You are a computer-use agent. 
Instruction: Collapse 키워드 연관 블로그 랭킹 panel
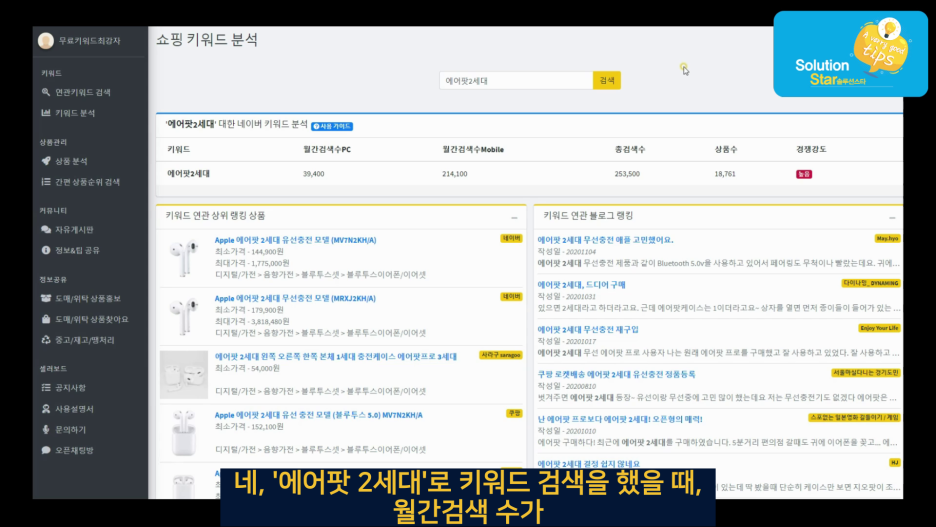pos(892,217)
